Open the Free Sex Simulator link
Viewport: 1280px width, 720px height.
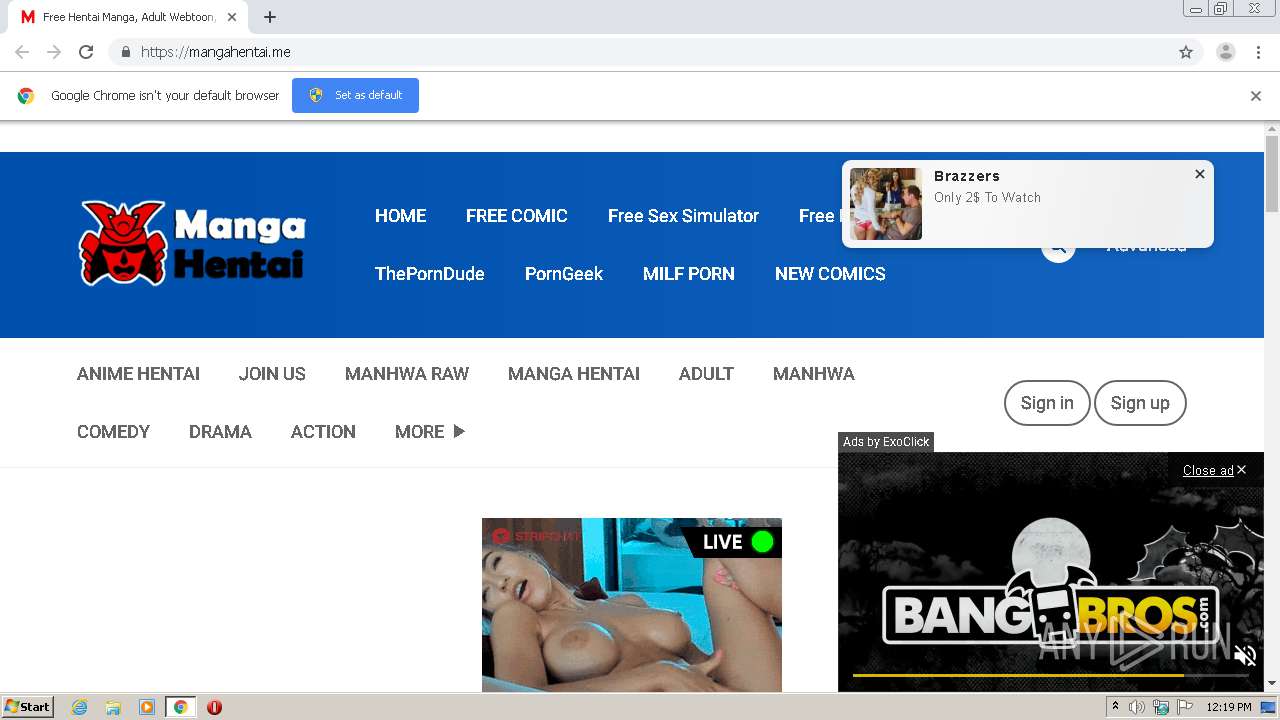(683, 216)
